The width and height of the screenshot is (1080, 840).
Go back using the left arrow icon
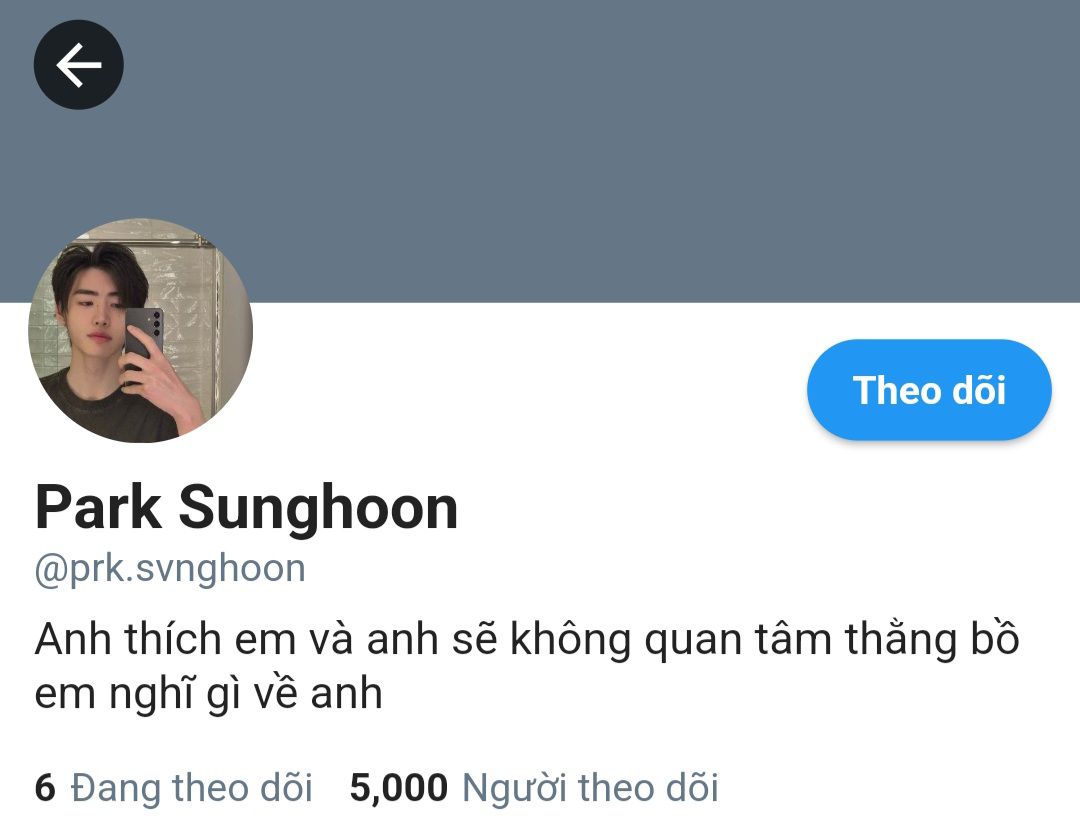[x=79, y=65]
